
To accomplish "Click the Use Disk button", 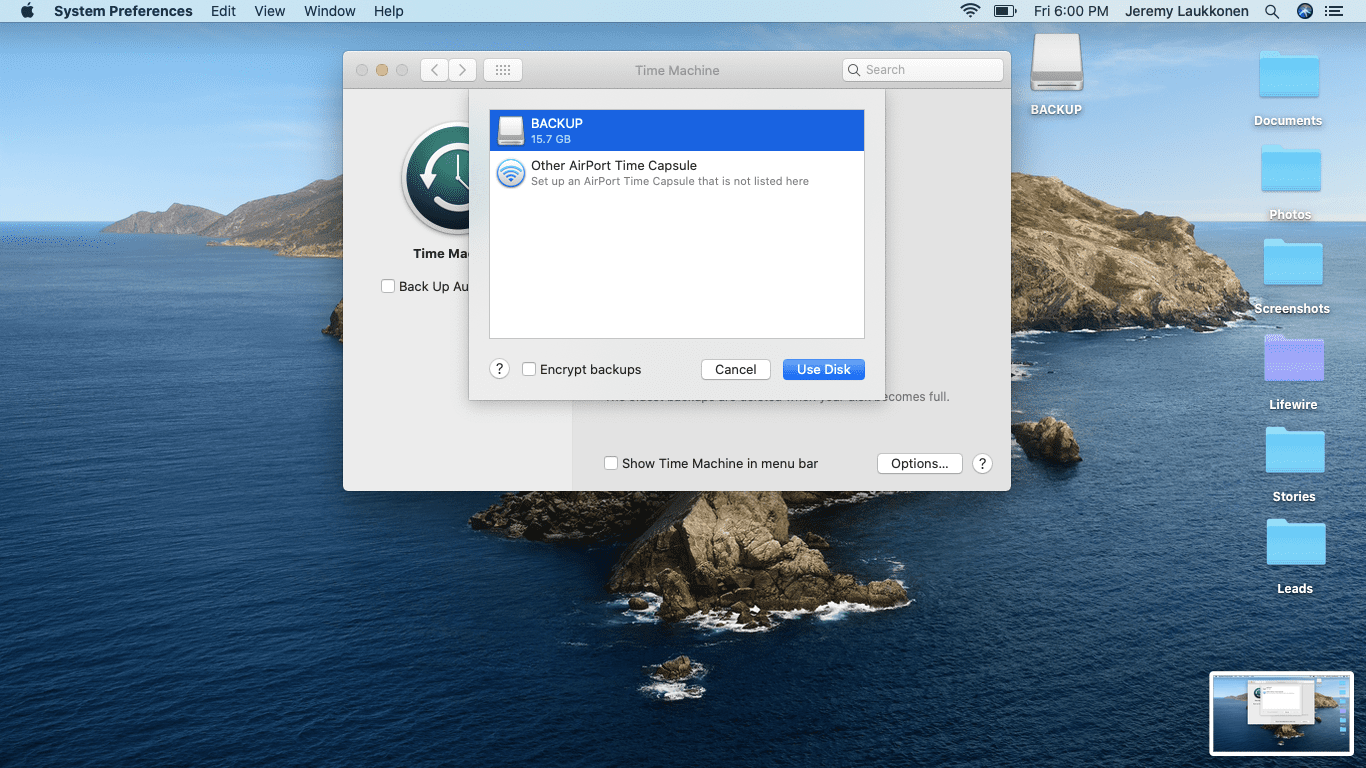I will coord(824,369).
